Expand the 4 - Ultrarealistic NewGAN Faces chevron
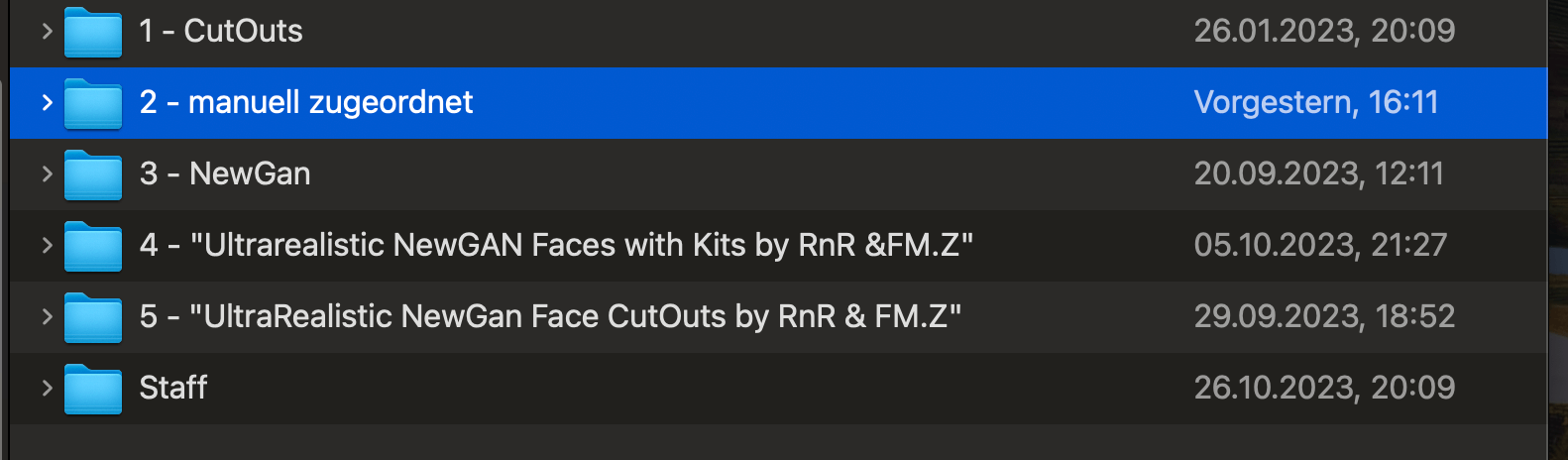1568x460 pixels. tap(47, 245)
